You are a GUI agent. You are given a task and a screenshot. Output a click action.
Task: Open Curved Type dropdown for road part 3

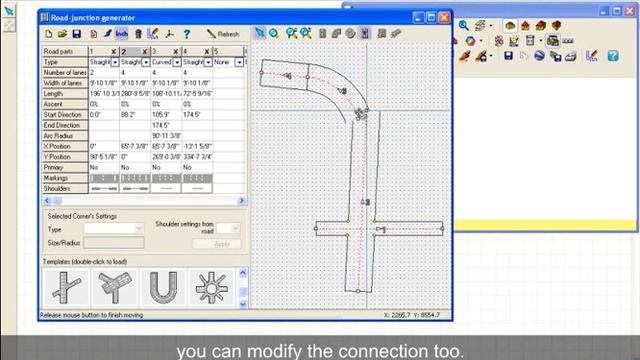click(x=177, y=62)
